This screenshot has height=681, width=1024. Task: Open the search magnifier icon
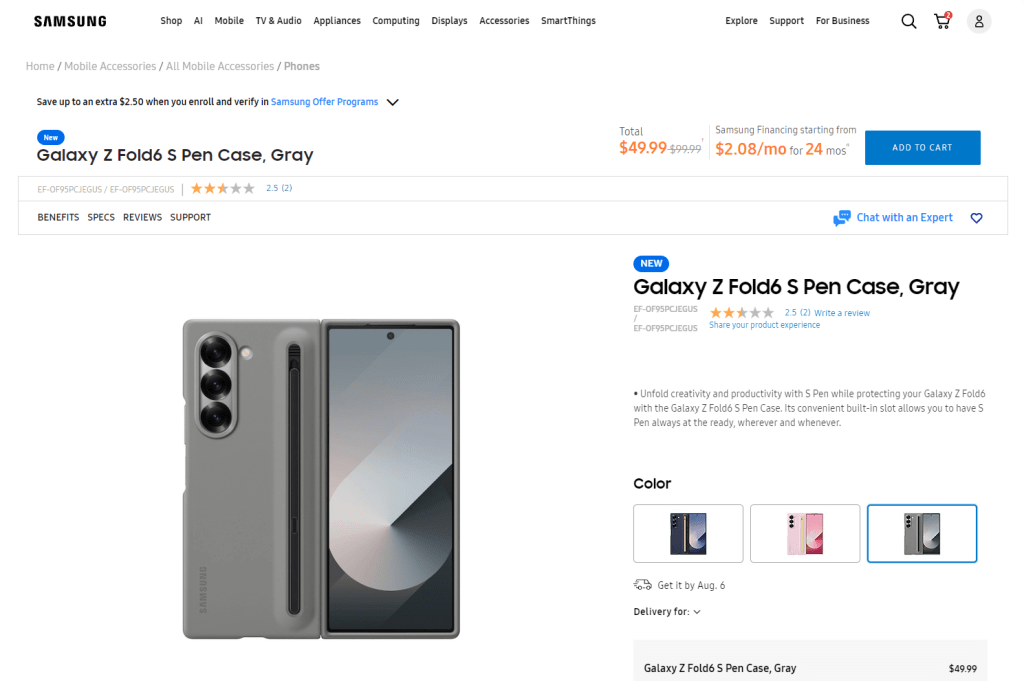(908, 21)
